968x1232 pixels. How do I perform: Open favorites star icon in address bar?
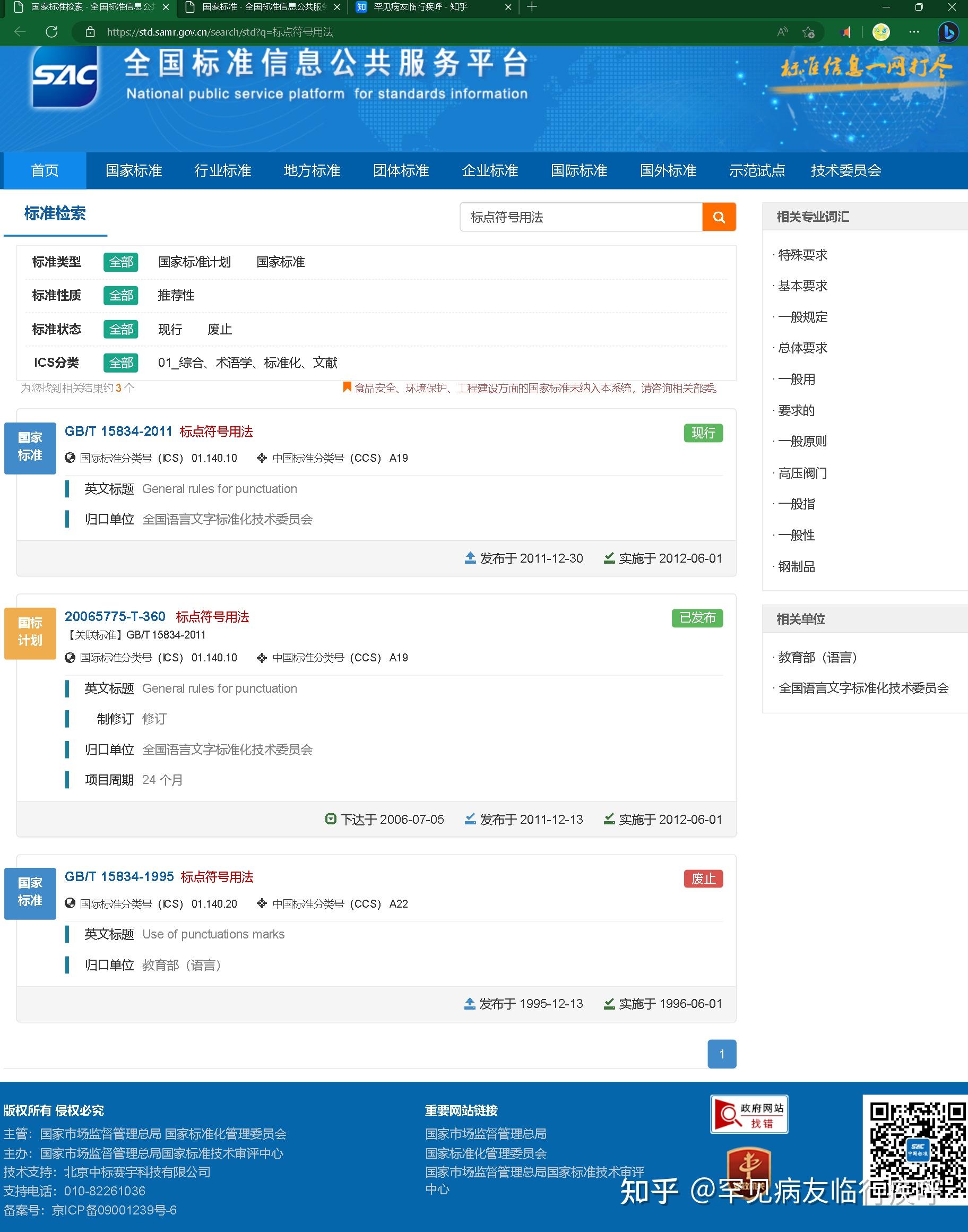tap(809, 32)
